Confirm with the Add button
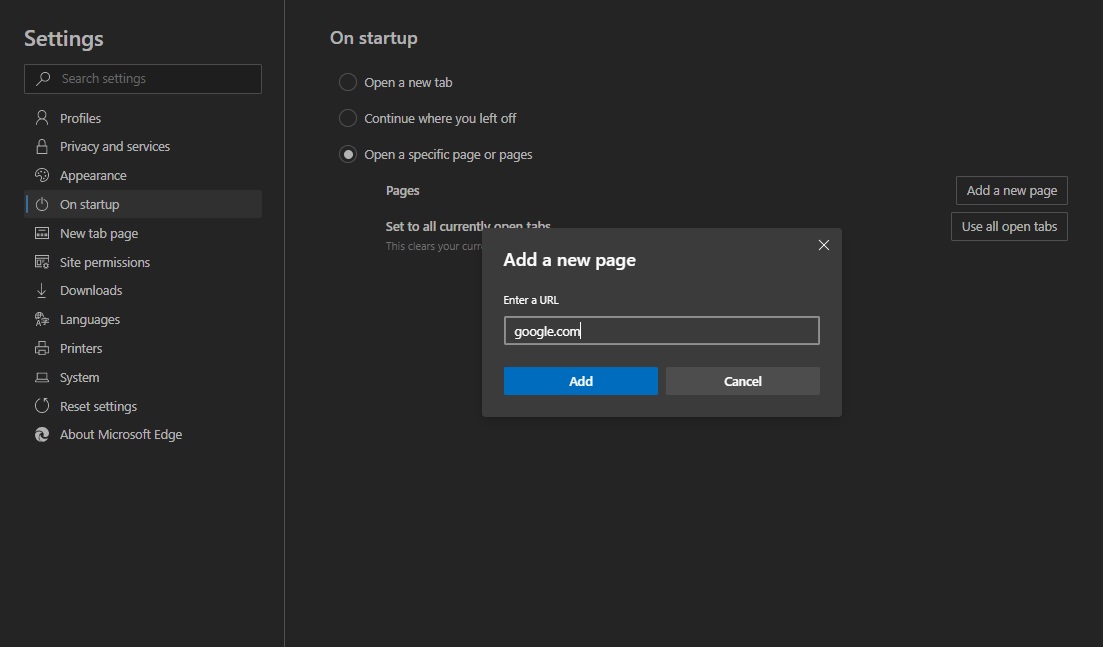The image size is (1103, 647). pyautogui.click(x=580, y=381)
